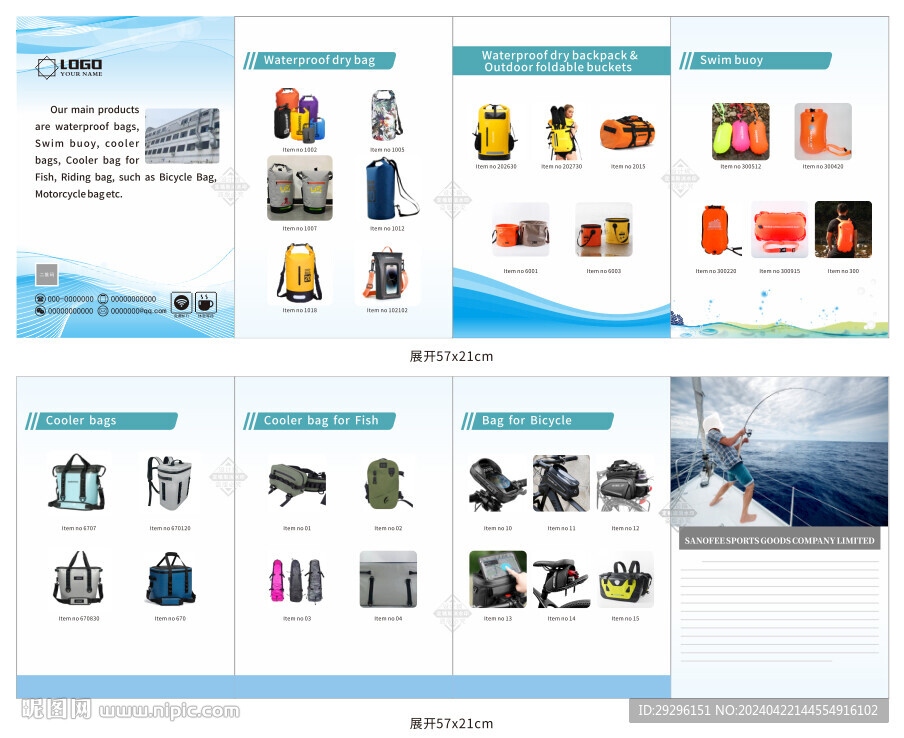Click the diamond LOGO emblem
The width and height of the screenshot is (904, 738).
pos(46,67)
